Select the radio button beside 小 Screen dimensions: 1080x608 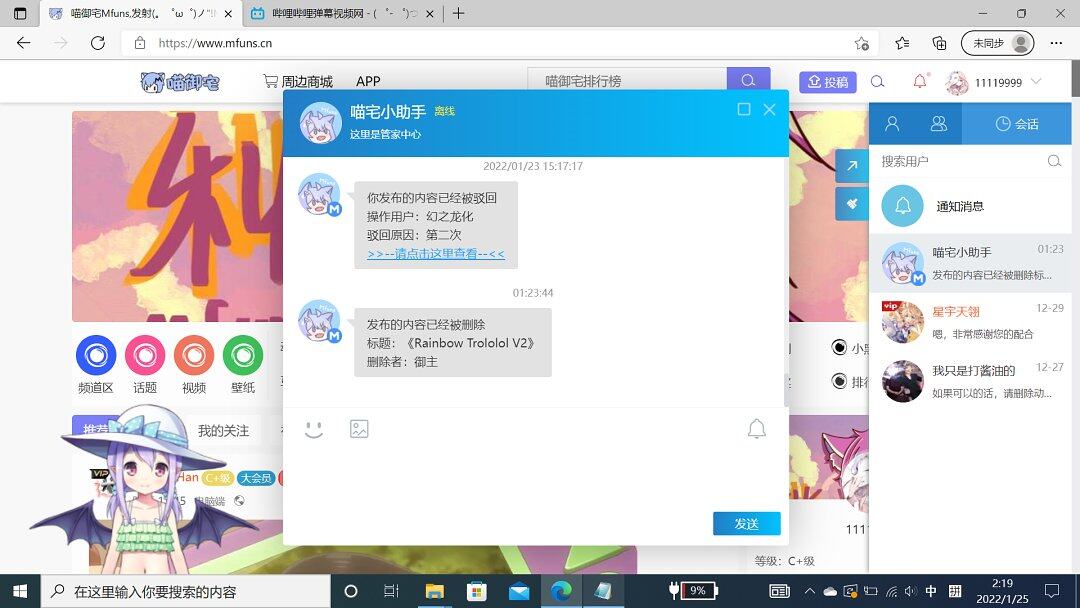tap(839, 348)
